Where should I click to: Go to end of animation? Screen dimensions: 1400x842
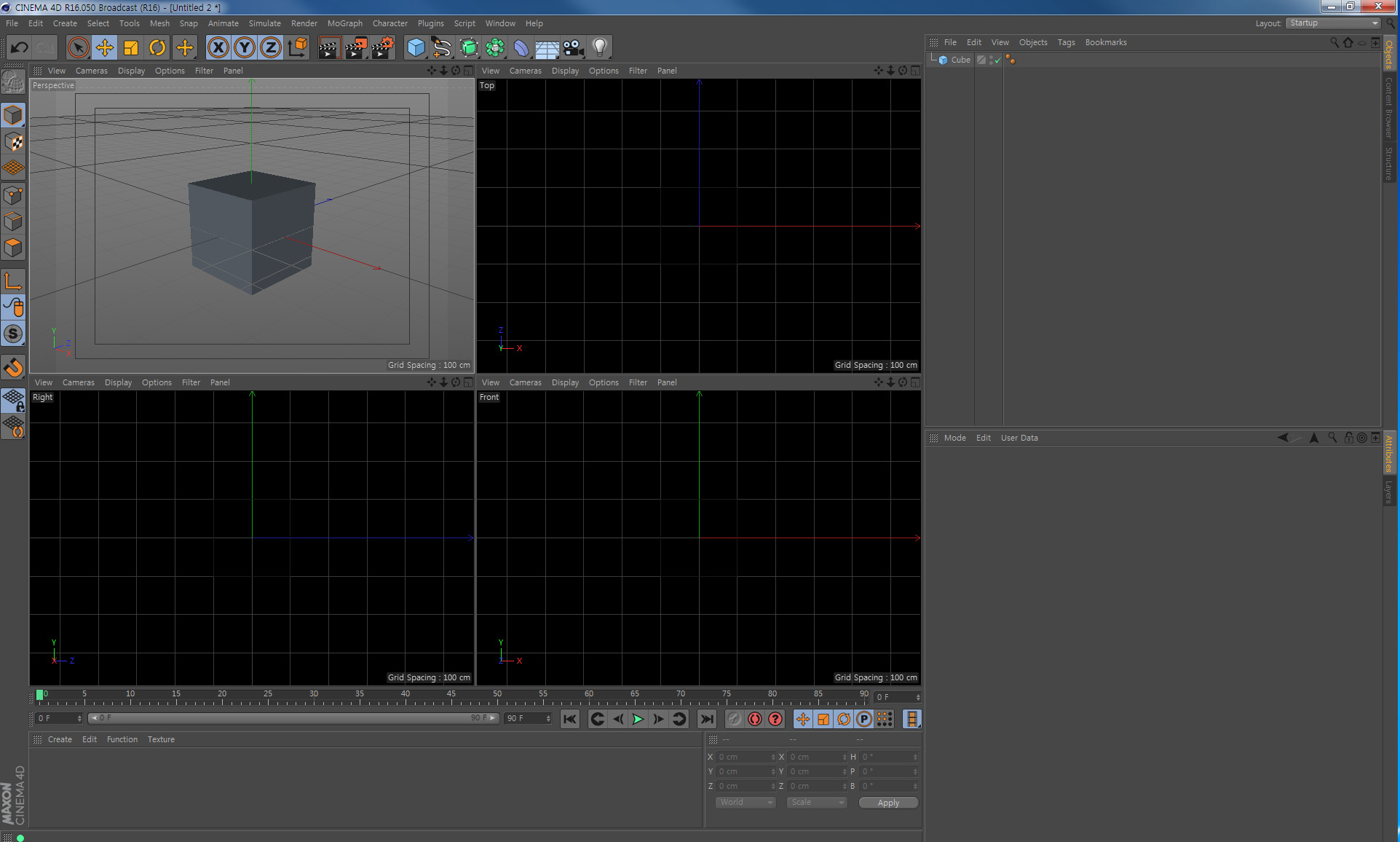706,720
